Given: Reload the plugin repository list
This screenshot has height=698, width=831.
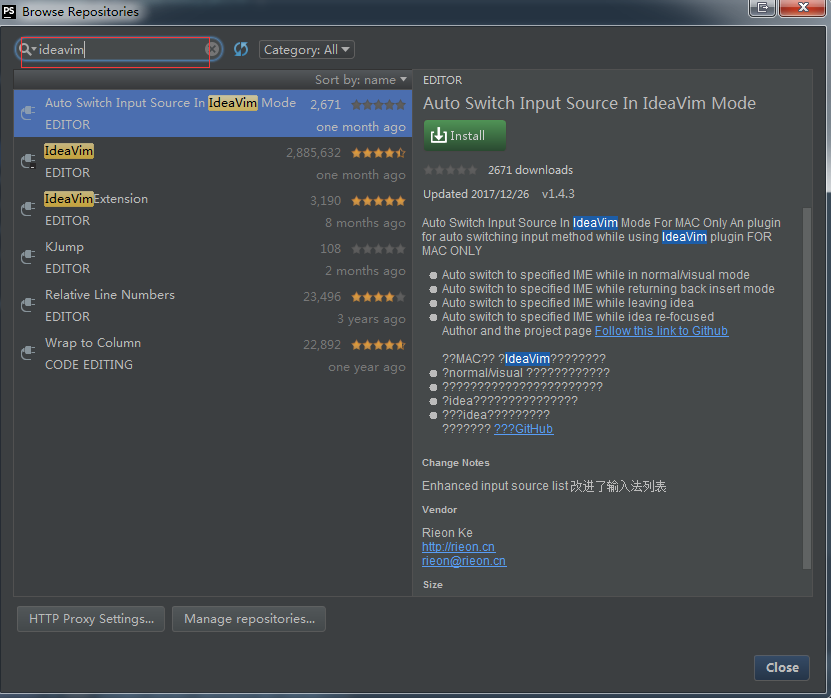Looking at the screenshot, I should (x=241, y=49).
